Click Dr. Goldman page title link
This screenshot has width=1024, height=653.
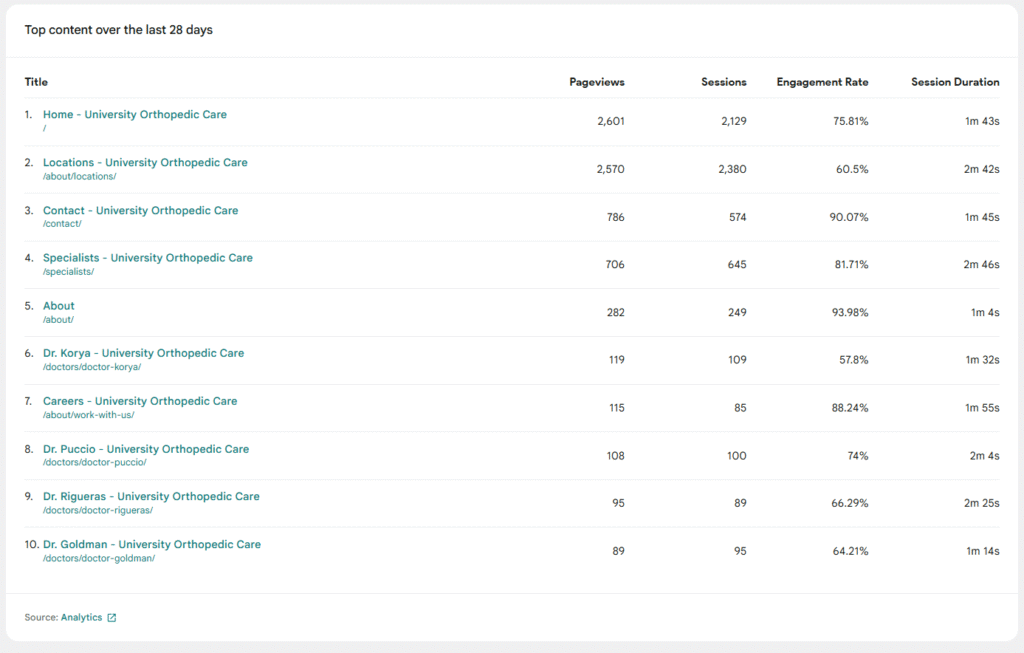[151, 545]
